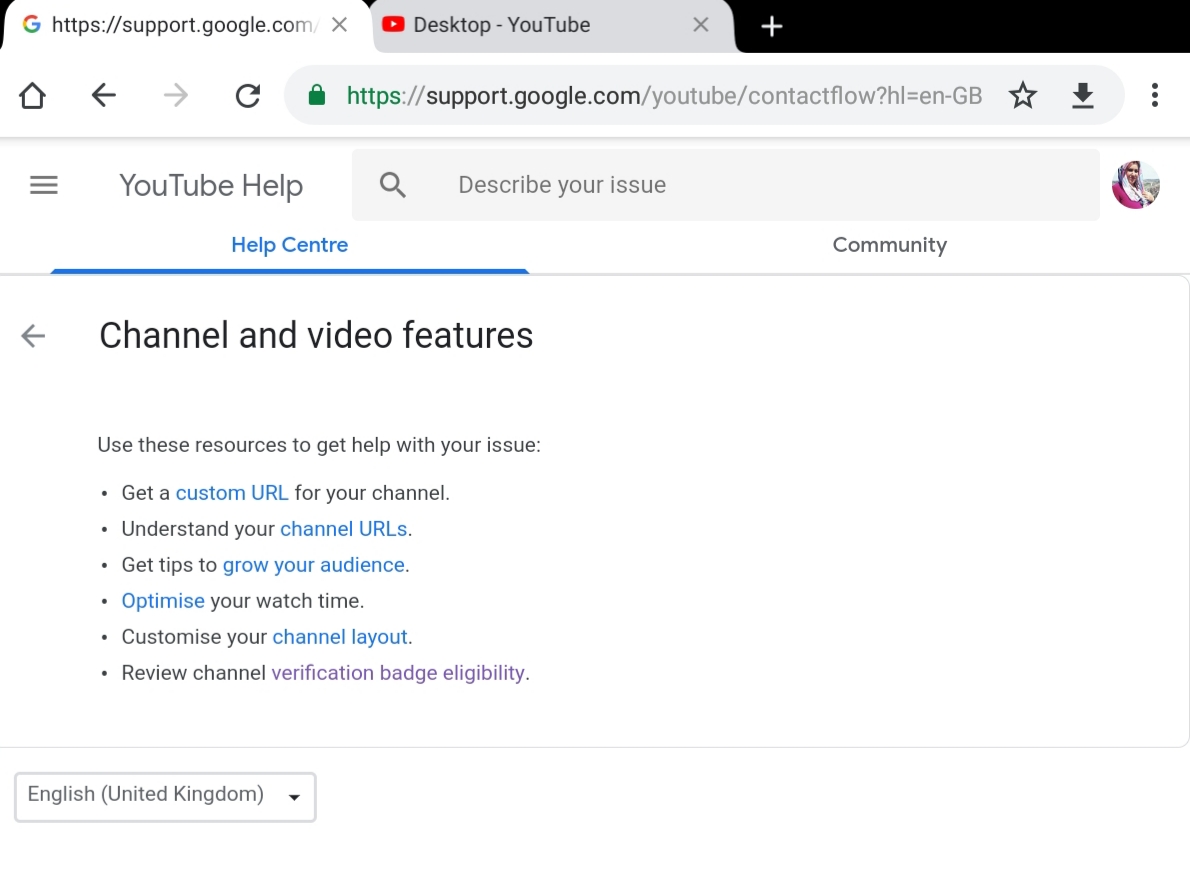
Task: Reload the page with refresh icon
Action: (247, 96)
